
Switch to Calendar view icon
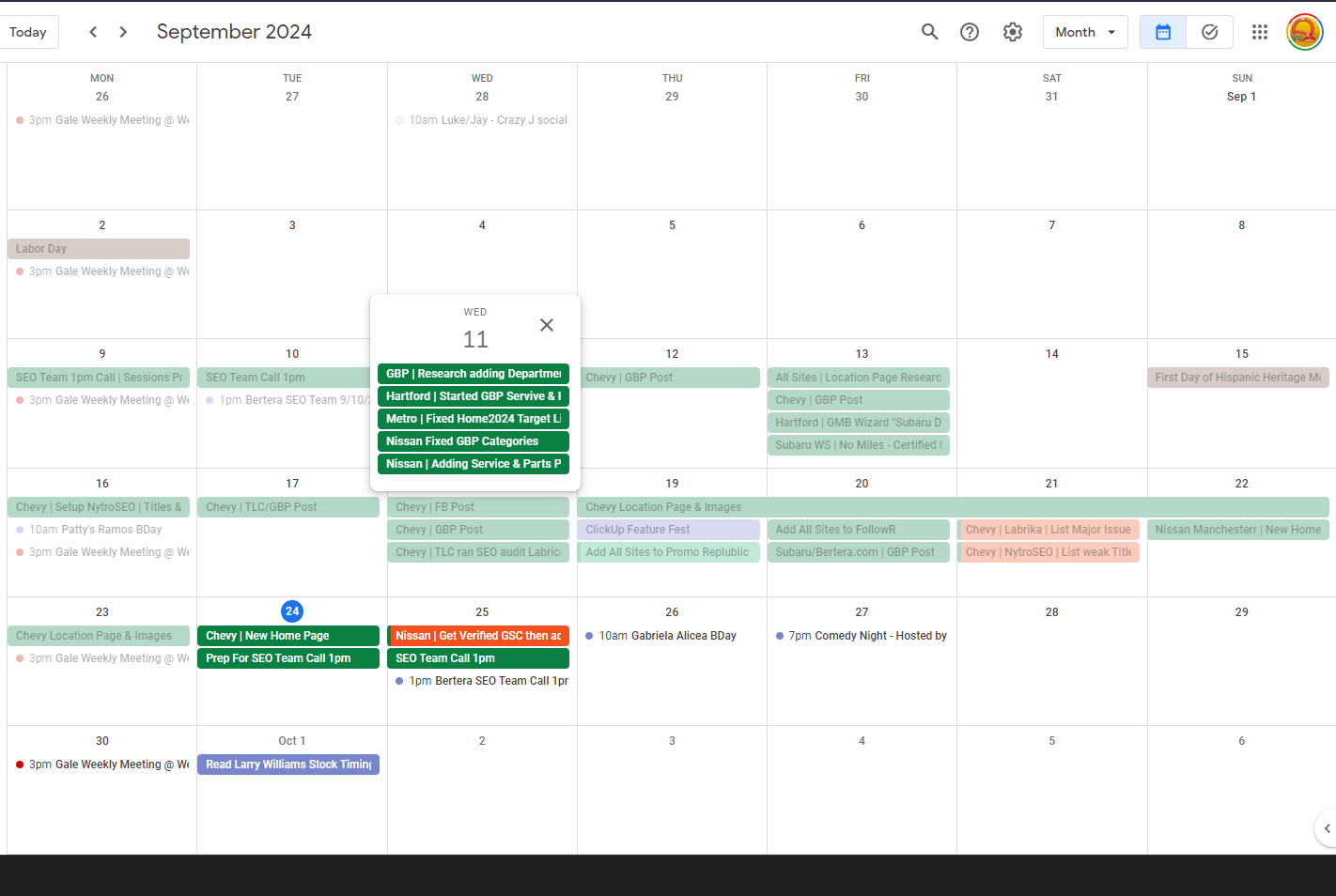(x=1163, y=32)
